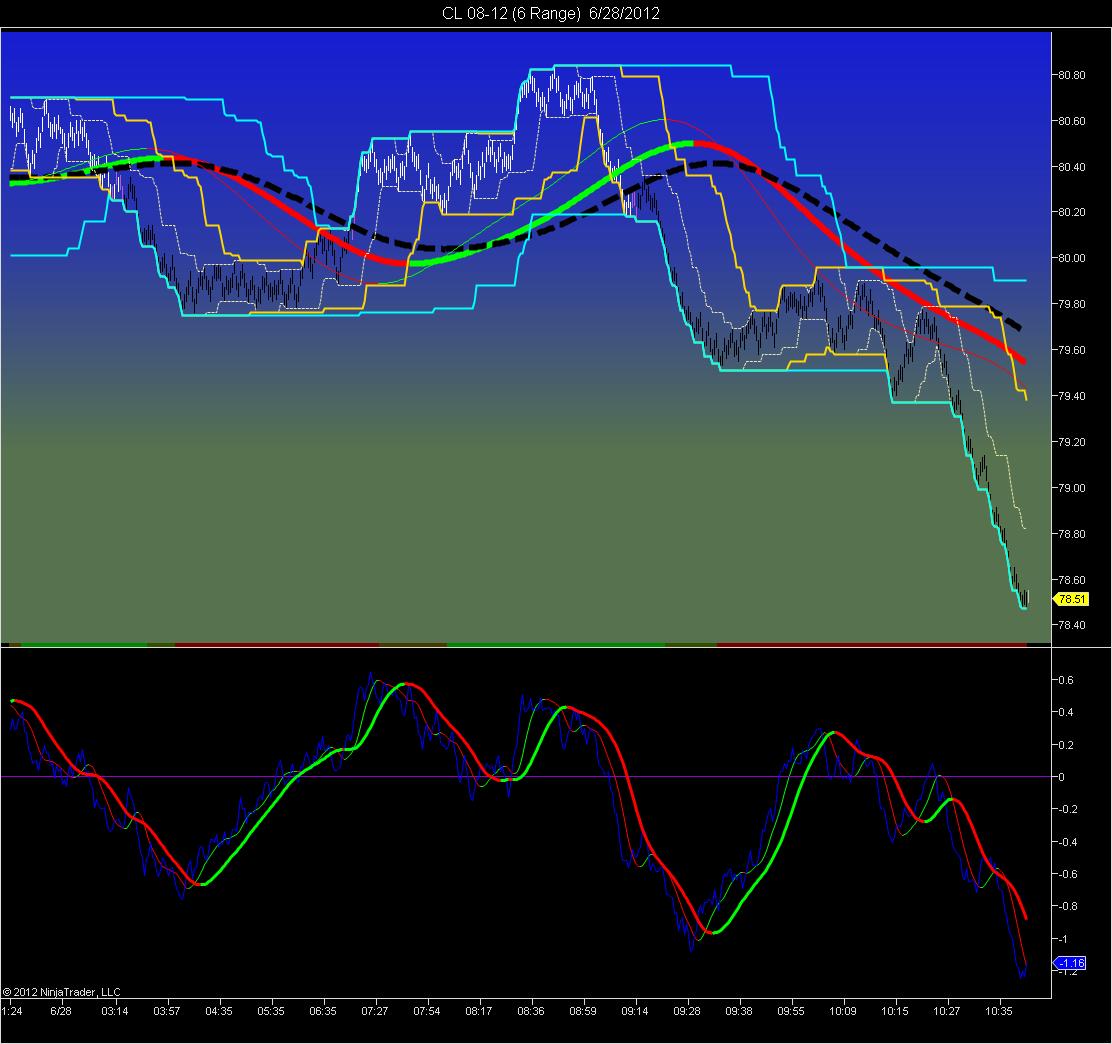Click the 10:09 time axis label
This screenshot has width=1112, height=1044.
click(x=843, y=1011)
